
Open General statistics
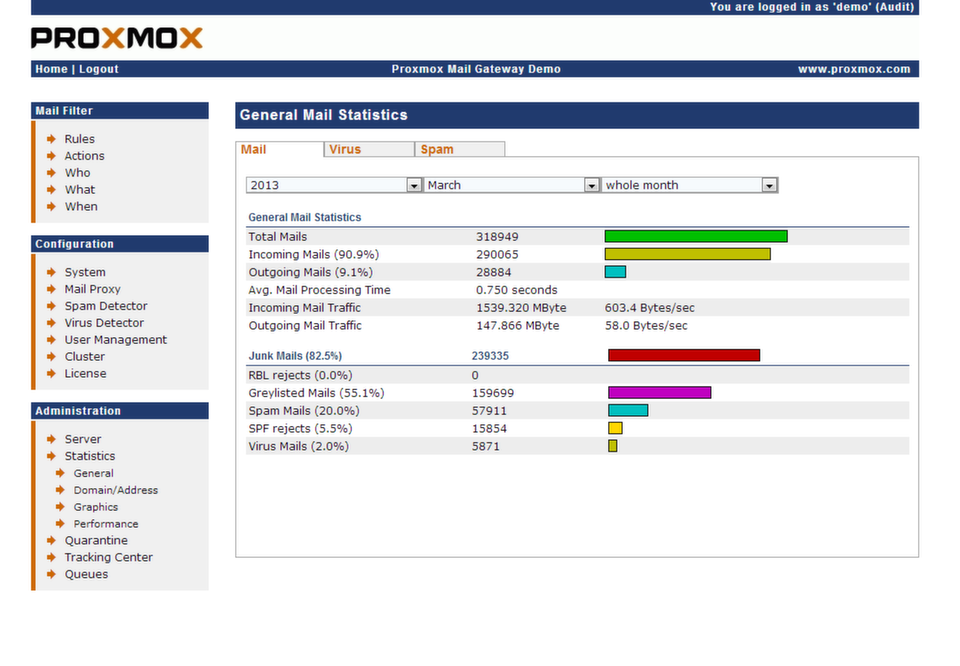[x=94, y=473]
